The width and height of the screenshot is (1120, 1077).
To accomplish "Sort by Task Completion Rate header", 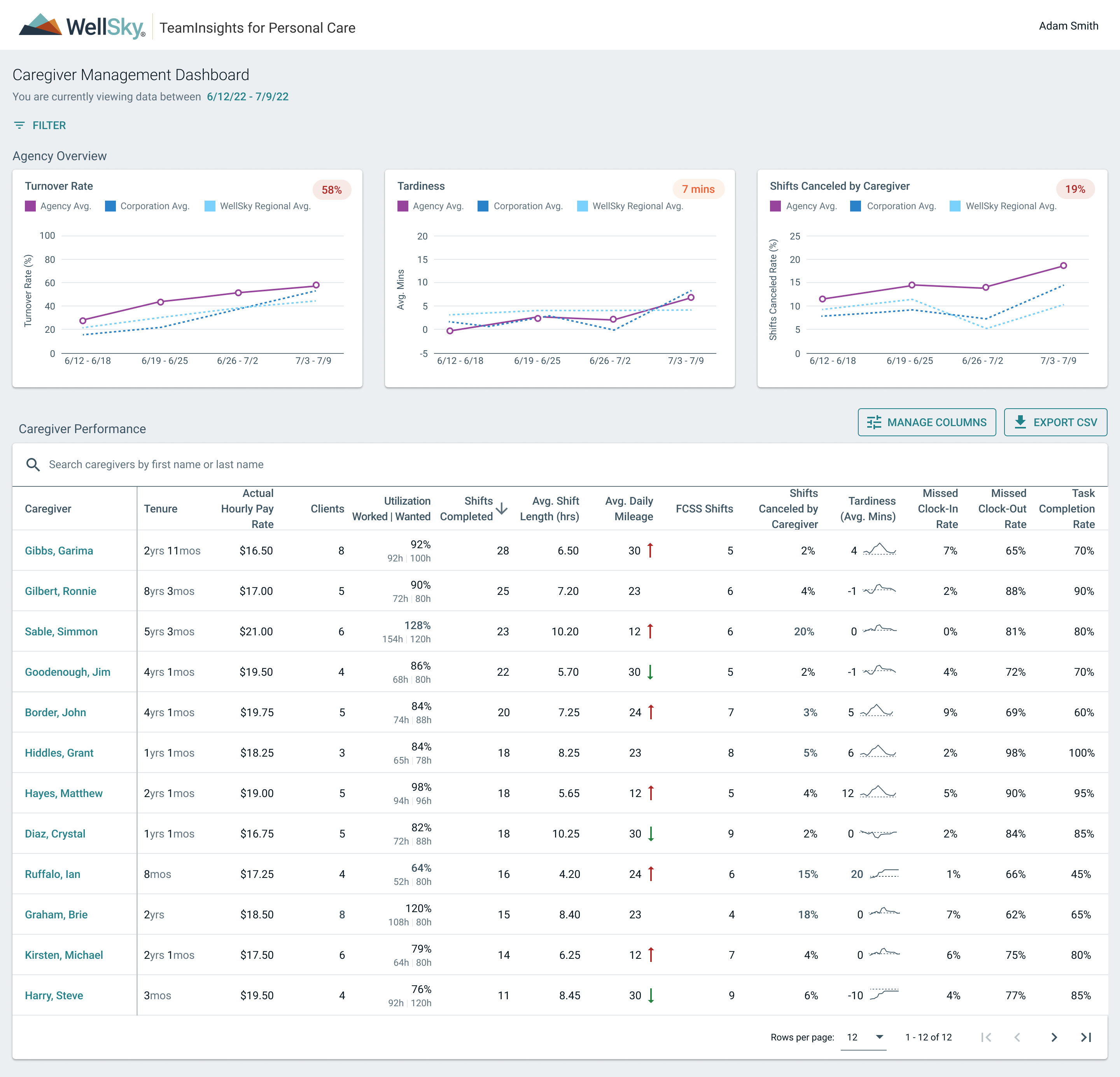I will tap(1067, 509).
